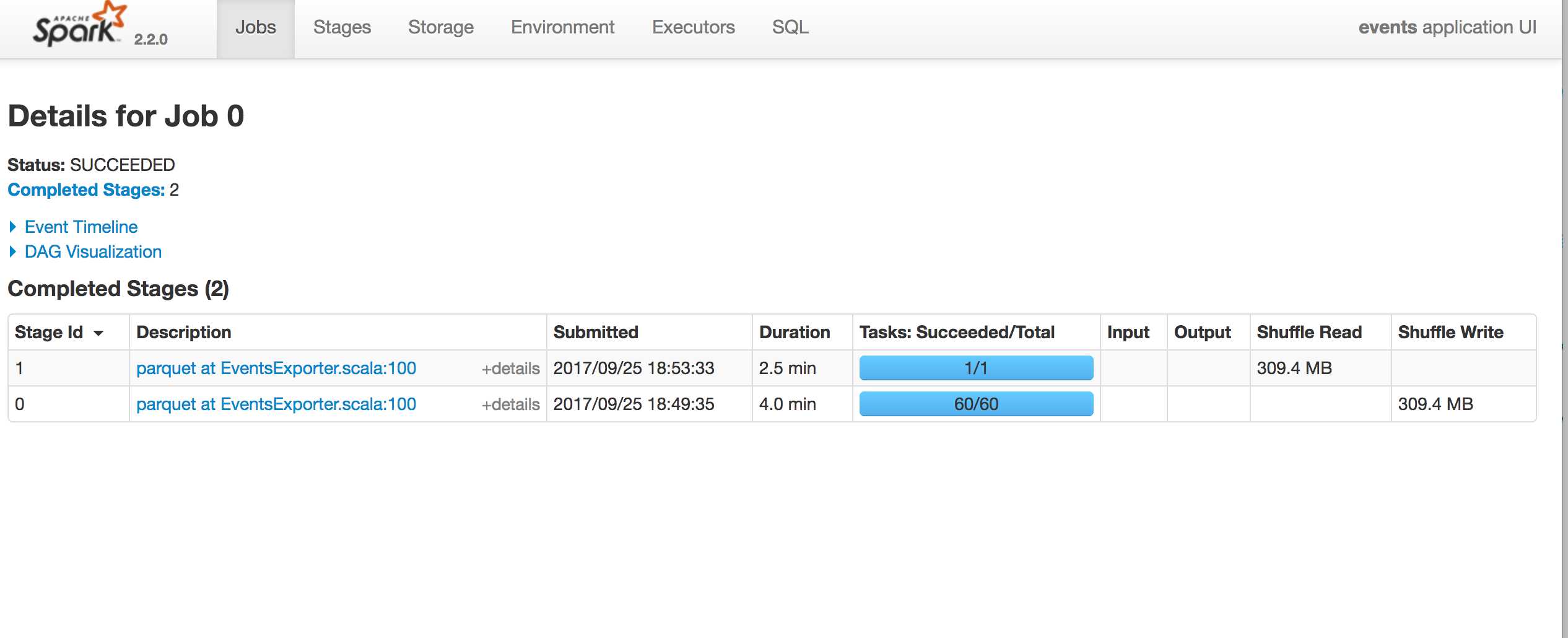Viewport: 1568px width, 638px height.
Task: Select submitted time 2017/09/25 18:49:35
Action: 634,404
